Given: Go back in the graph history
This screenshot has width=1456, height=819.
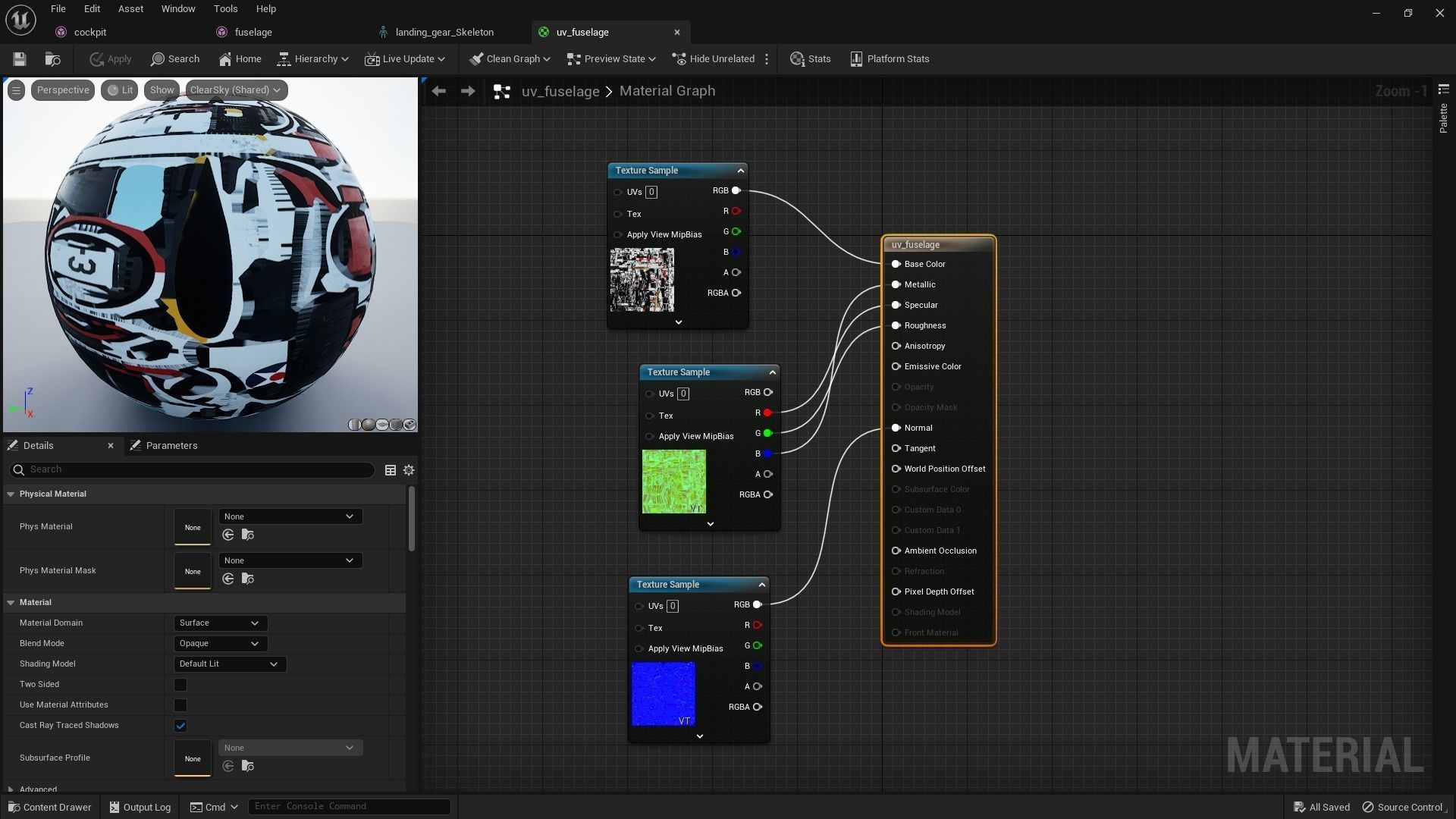Looking at the screenshot, I should pos(438,91).
